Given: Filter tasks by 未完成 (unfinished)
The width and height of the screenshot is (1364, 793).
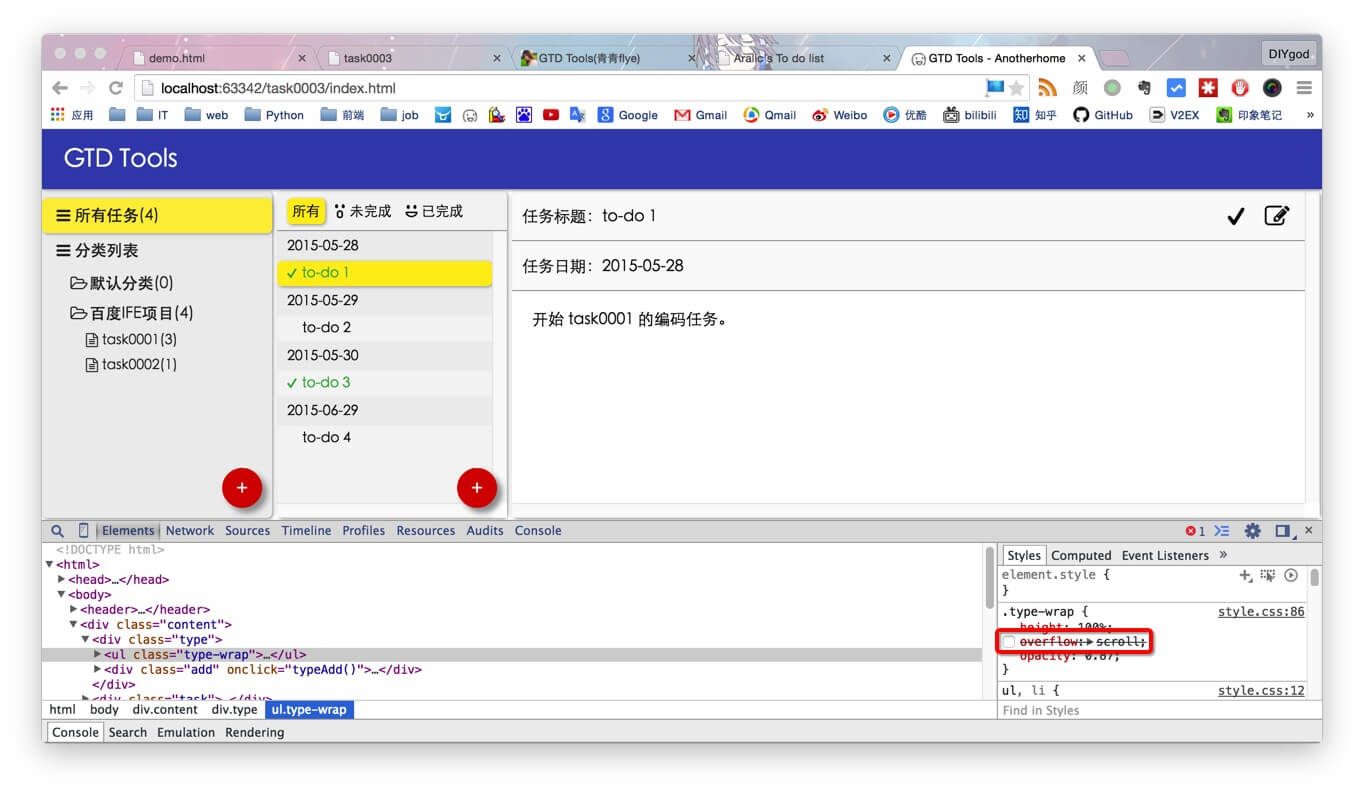Looking at the screenshot, I should (363, 212).
